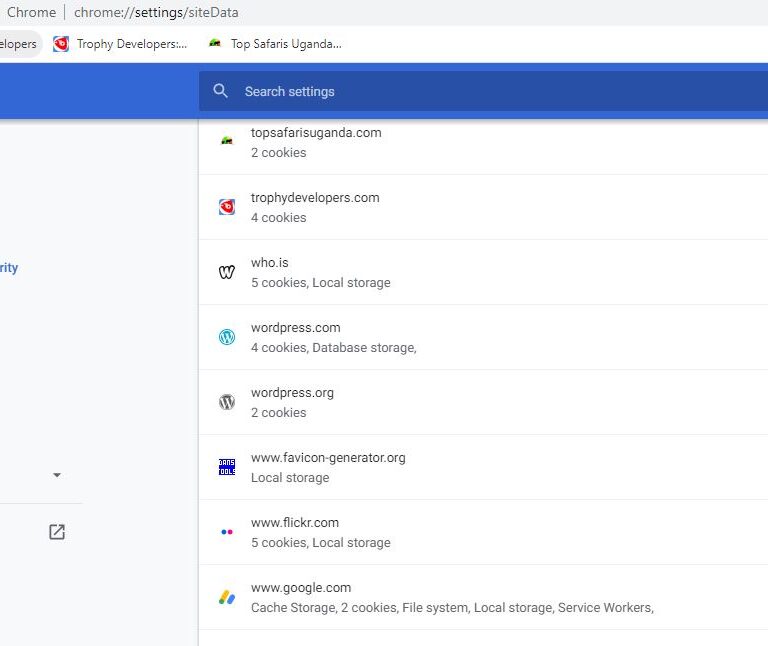Click '2 cookies' under wordpress.org
Viewport: 768px width, 646px height.
[279, 412]
